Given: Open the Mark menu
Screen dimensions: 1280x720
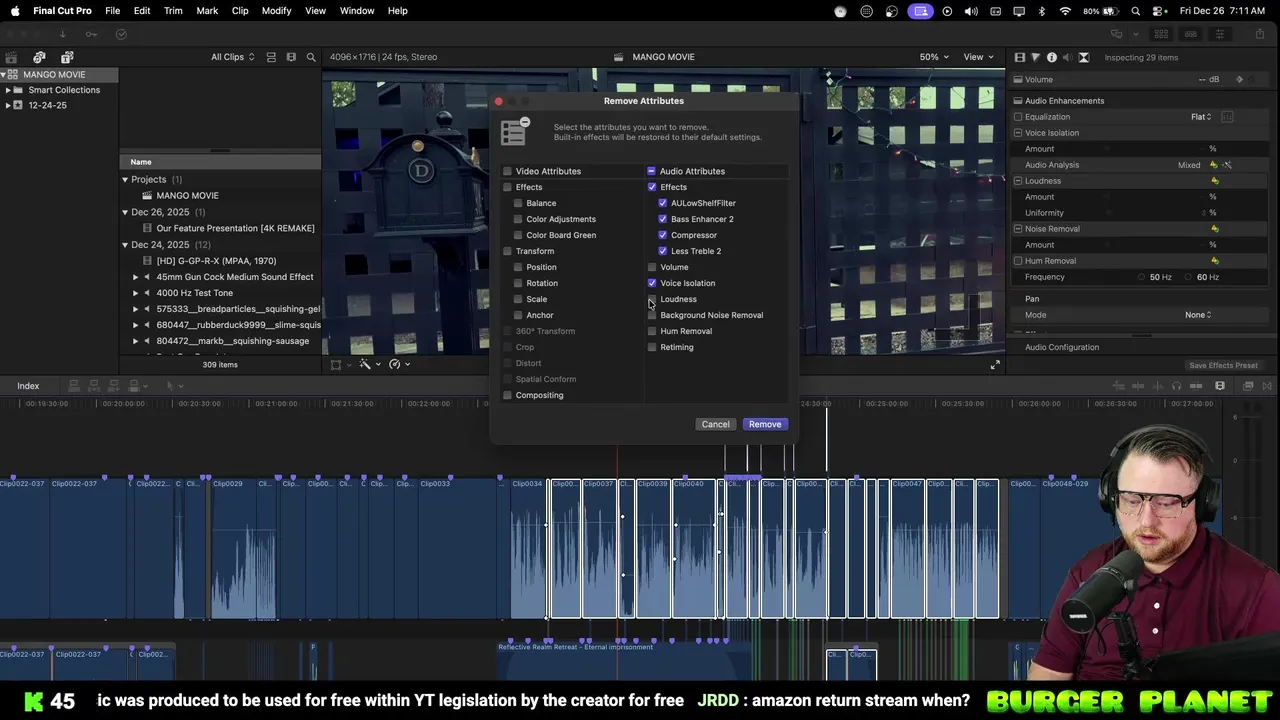Looking at the screenshot, I should click(207, 11).
